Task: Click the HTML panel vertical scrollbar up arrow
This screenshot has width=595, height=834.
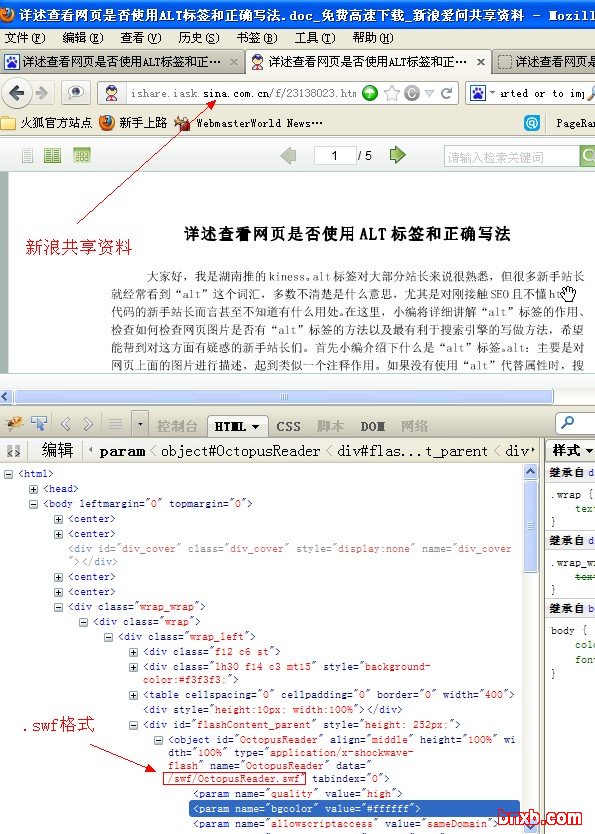Action: (x=531, y=471)
